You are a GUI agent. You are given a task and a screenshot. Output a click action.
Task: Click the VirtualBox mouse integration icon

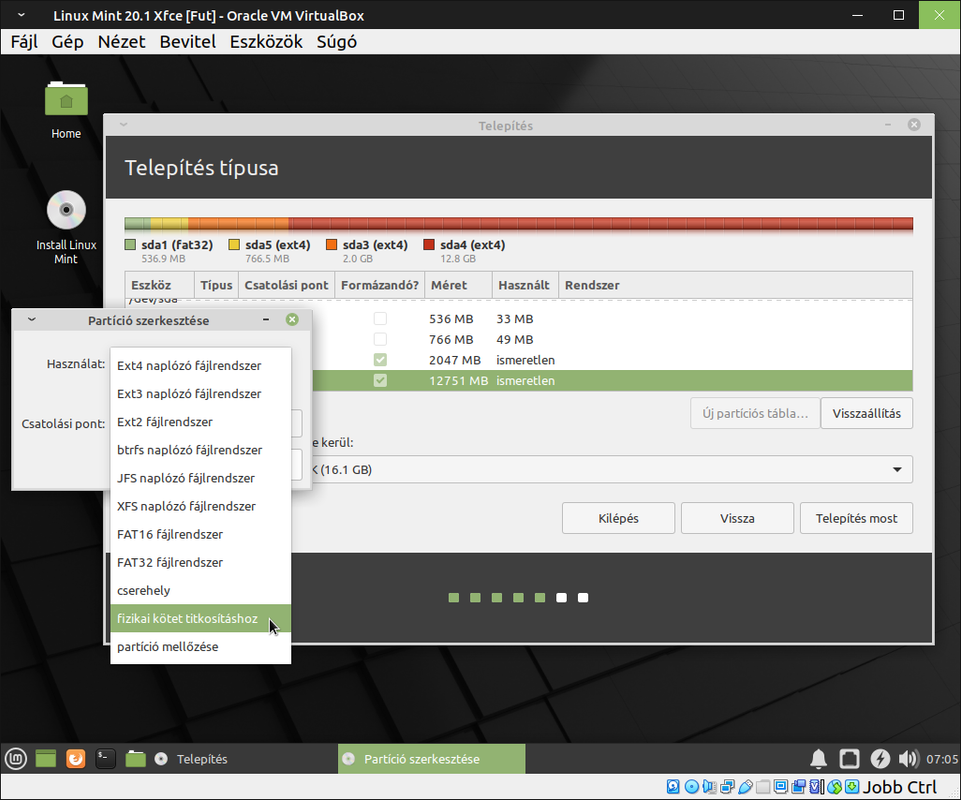(834, 787)
